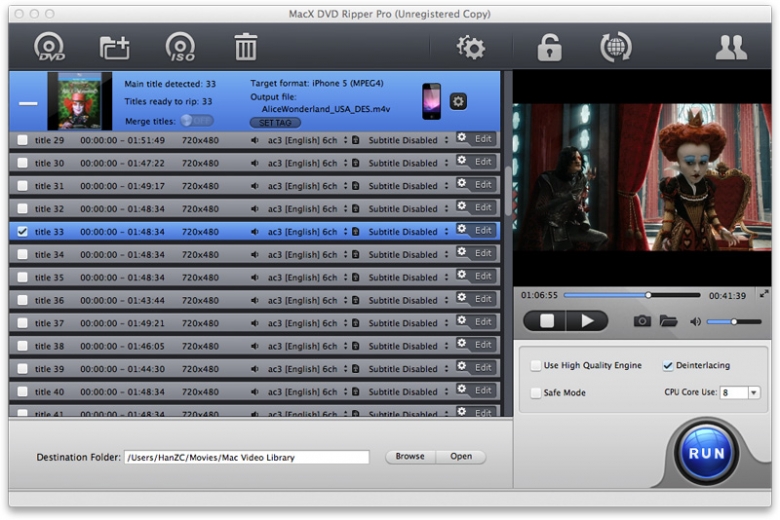Toggle the Safe Mode checkbox
Viewport: 780px width, 520px height.
coord(536,393)
